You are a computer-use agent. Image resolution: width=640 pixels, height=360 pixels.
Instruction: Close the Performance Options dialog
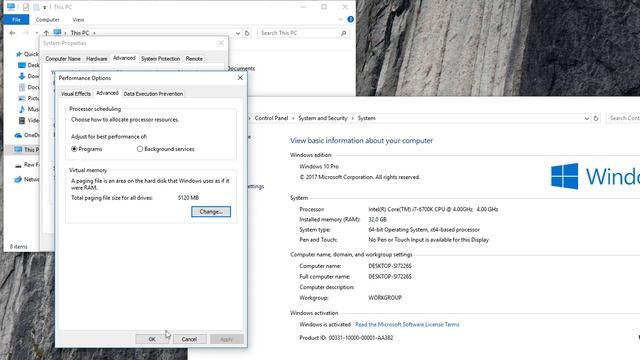pos(240,78)
